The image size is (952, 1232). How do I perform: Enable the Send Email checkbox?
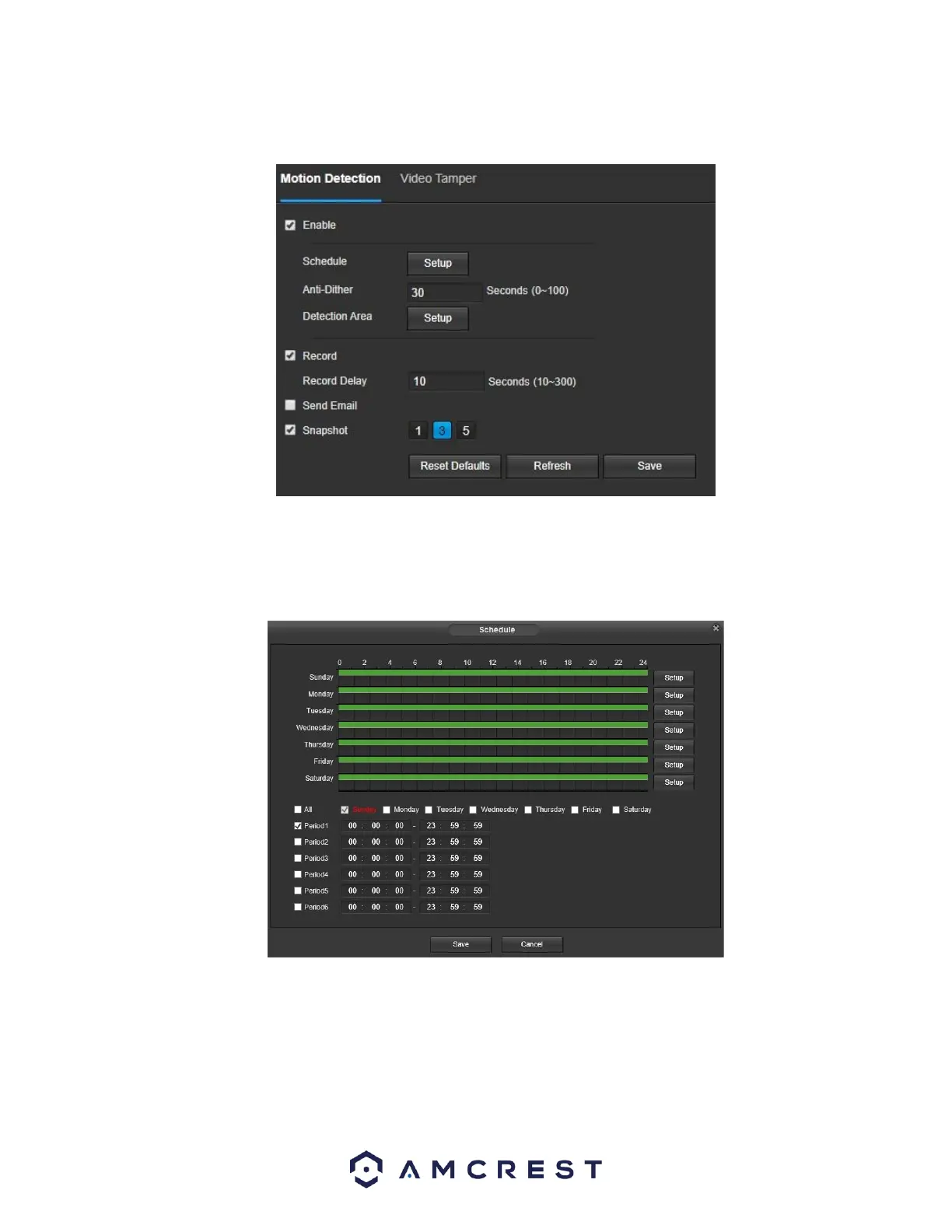pos(290,405)
